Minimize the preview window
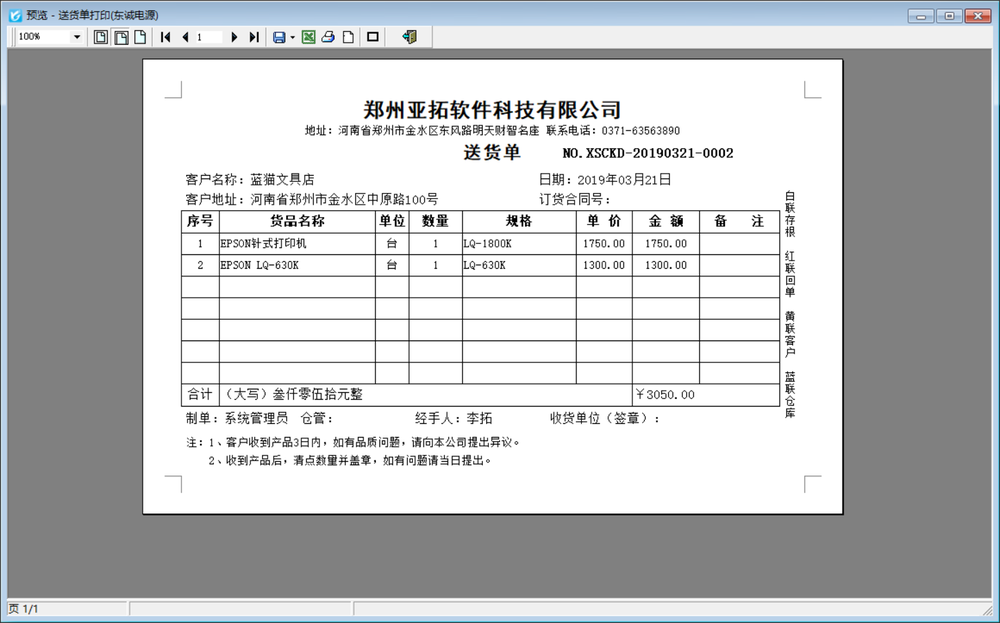 point(920,15)
